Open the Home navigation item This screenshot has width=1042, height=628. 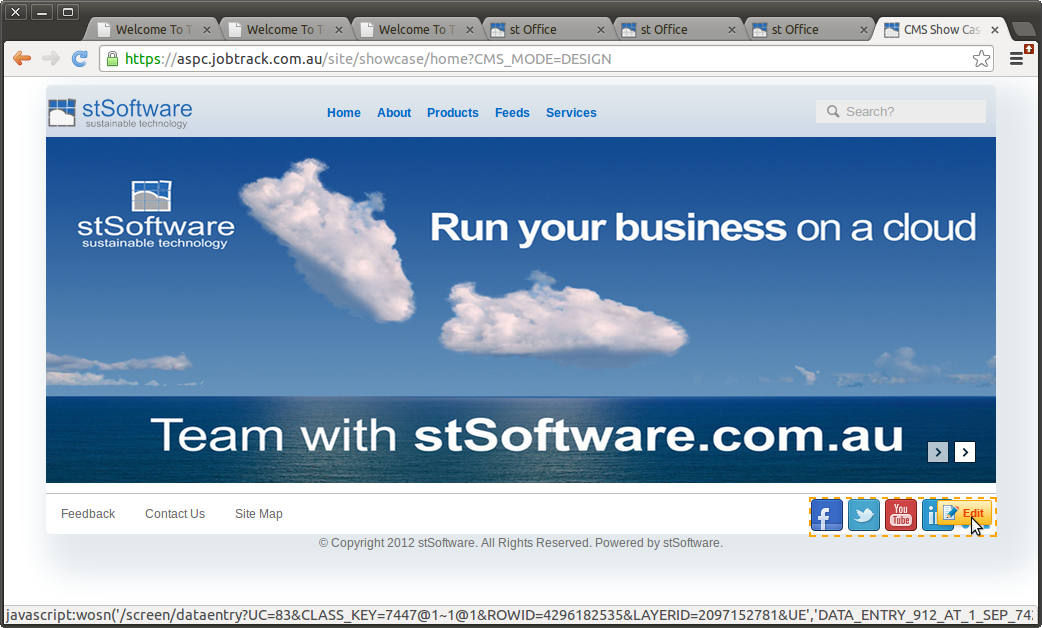[343, 113]
